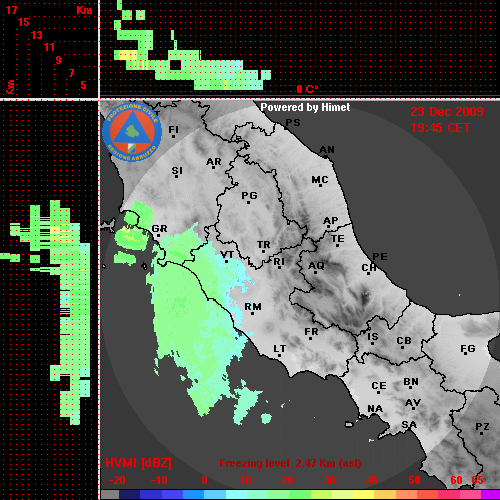This screenshot has width=500, height=500.
Task: Click the SI city label on map
Action: click(x=177, y=171)
